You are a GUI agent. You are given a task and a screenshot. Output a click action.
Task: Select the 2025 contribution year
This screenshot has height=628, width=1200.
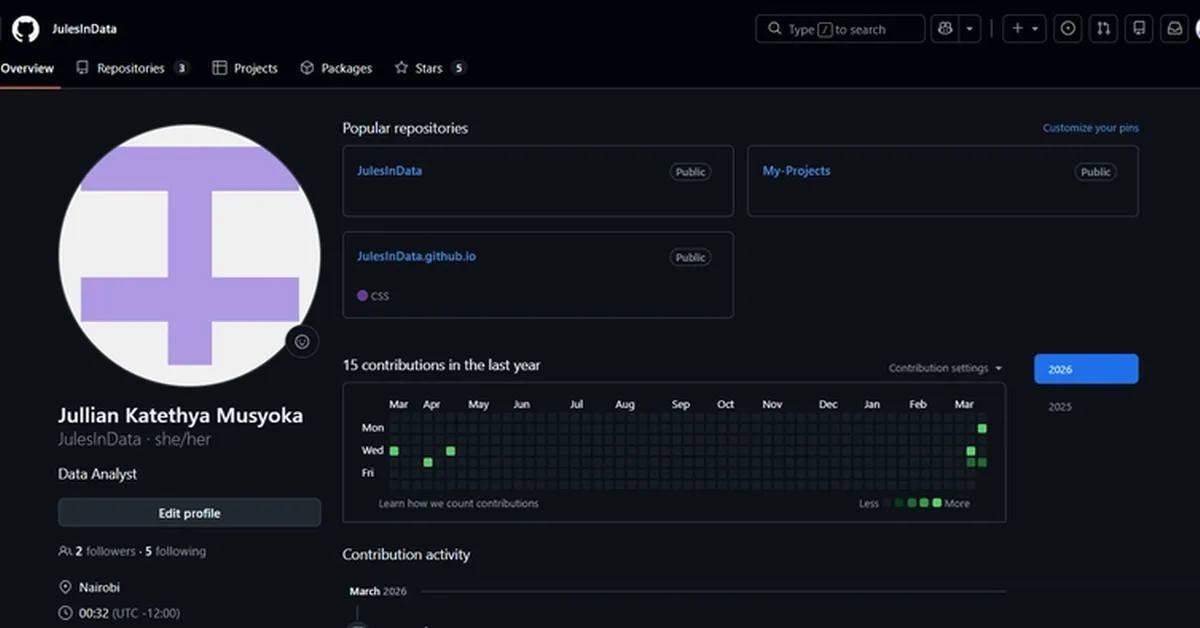[x=1060, y=407]
